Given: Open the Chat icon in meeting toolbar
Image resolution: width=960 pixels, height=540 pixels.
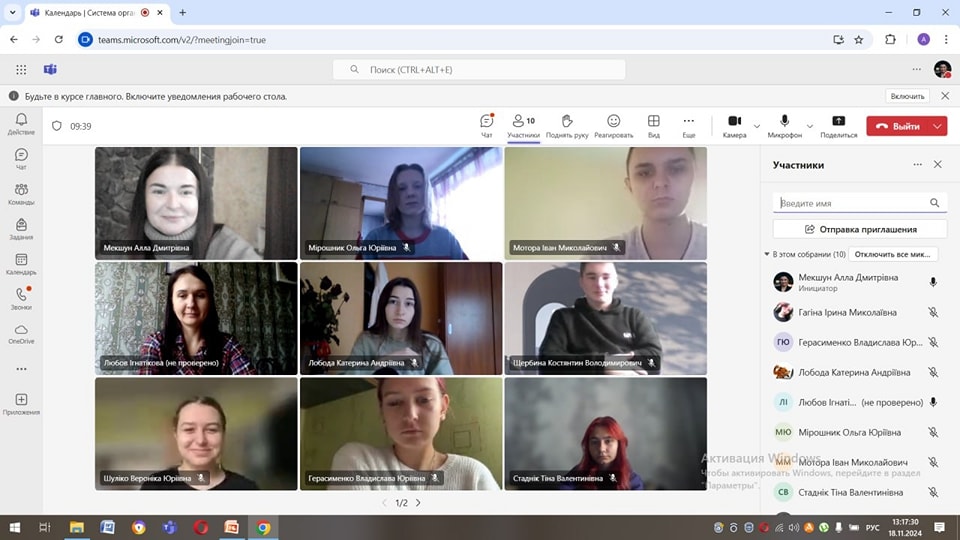Looking at the screenshot, I should tap(487, 122).
